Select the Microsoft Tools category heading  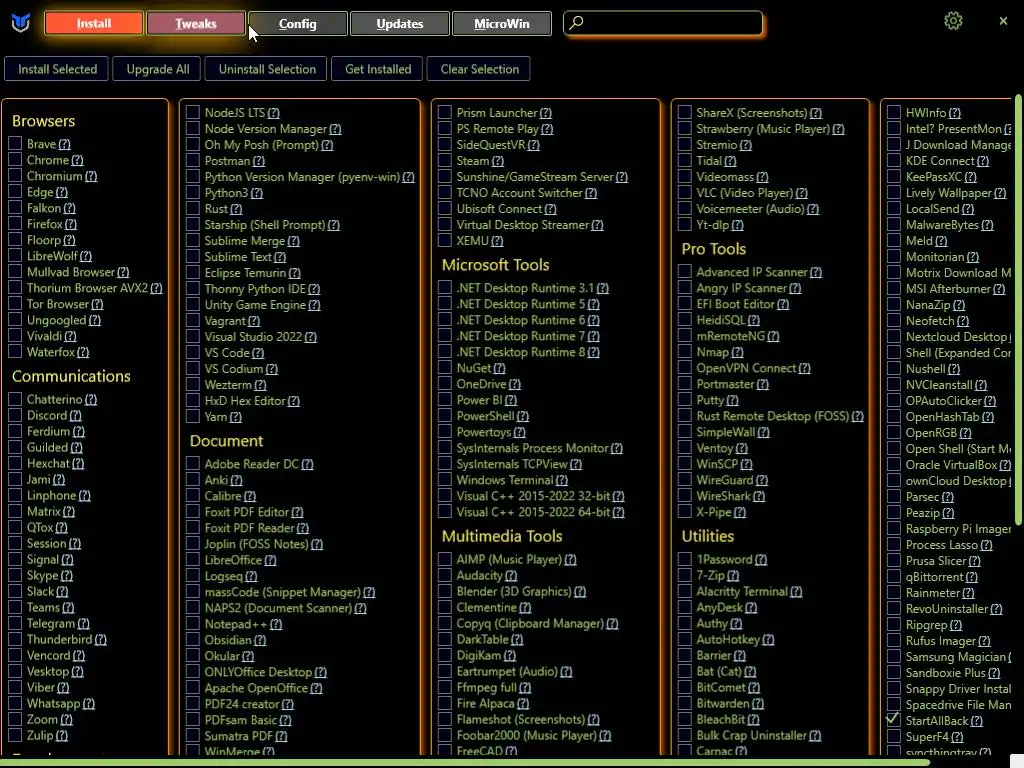495,265
